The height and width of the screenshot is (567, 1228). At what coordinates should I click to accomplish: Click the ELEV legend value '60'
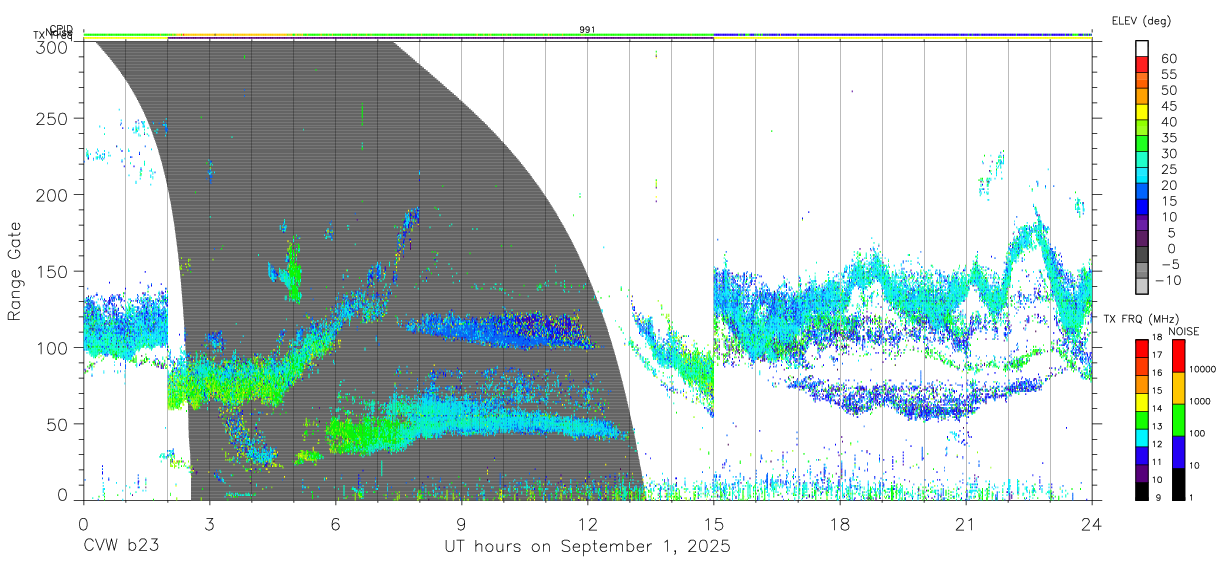(x=1168, y=59)
